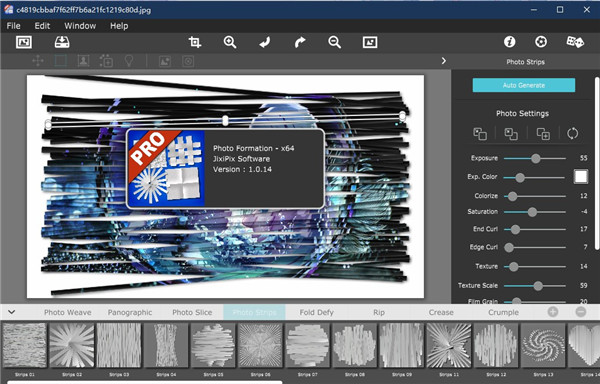Click the Auto Generate button
Image resolution: width=600 pixels, height=384 pixels.
[x=523, y=85]
